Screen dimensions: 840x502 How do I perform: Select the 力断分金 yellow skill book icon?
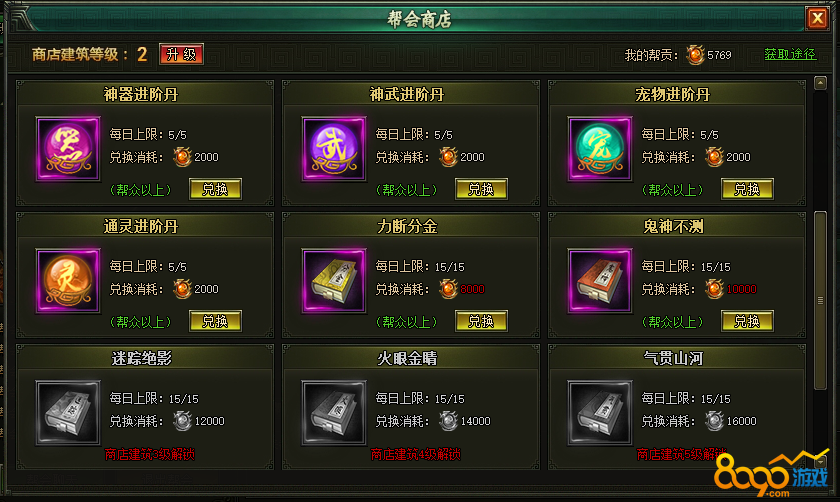pos(334,281)
